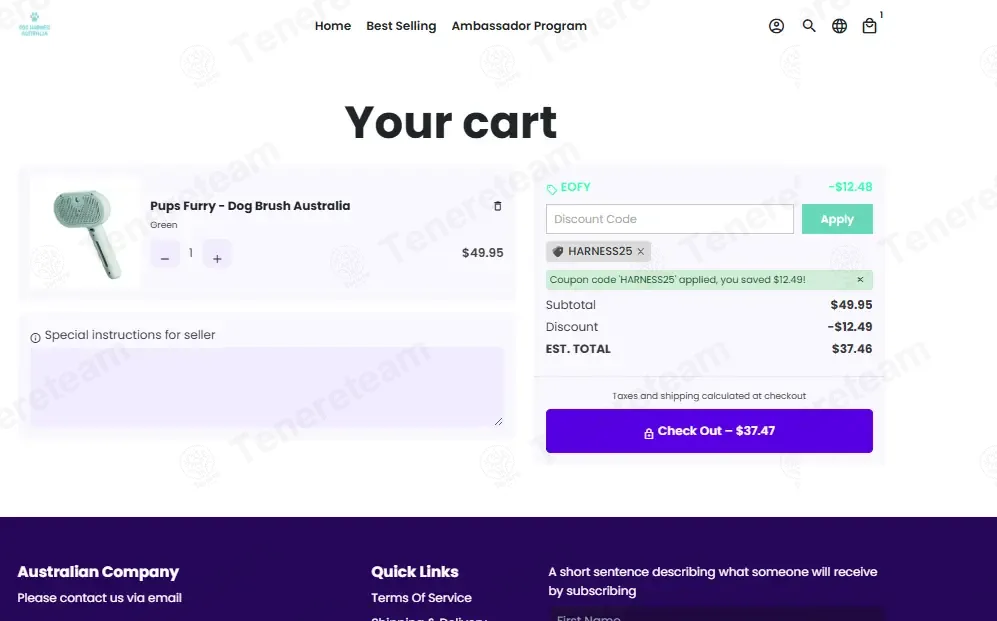997x621 pixels.
Task: Click 'Taxes and shipping calculated at checkout' note
Action: [709, 396]
